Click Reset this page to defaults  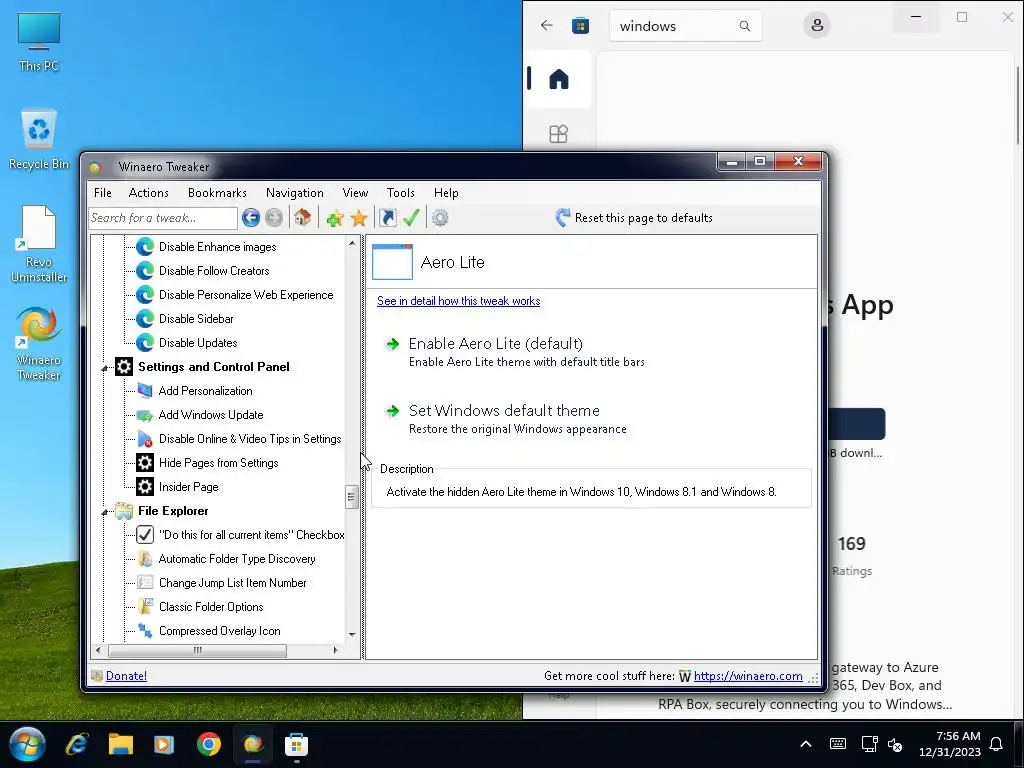pyautogui.click(x=643, y=218)
